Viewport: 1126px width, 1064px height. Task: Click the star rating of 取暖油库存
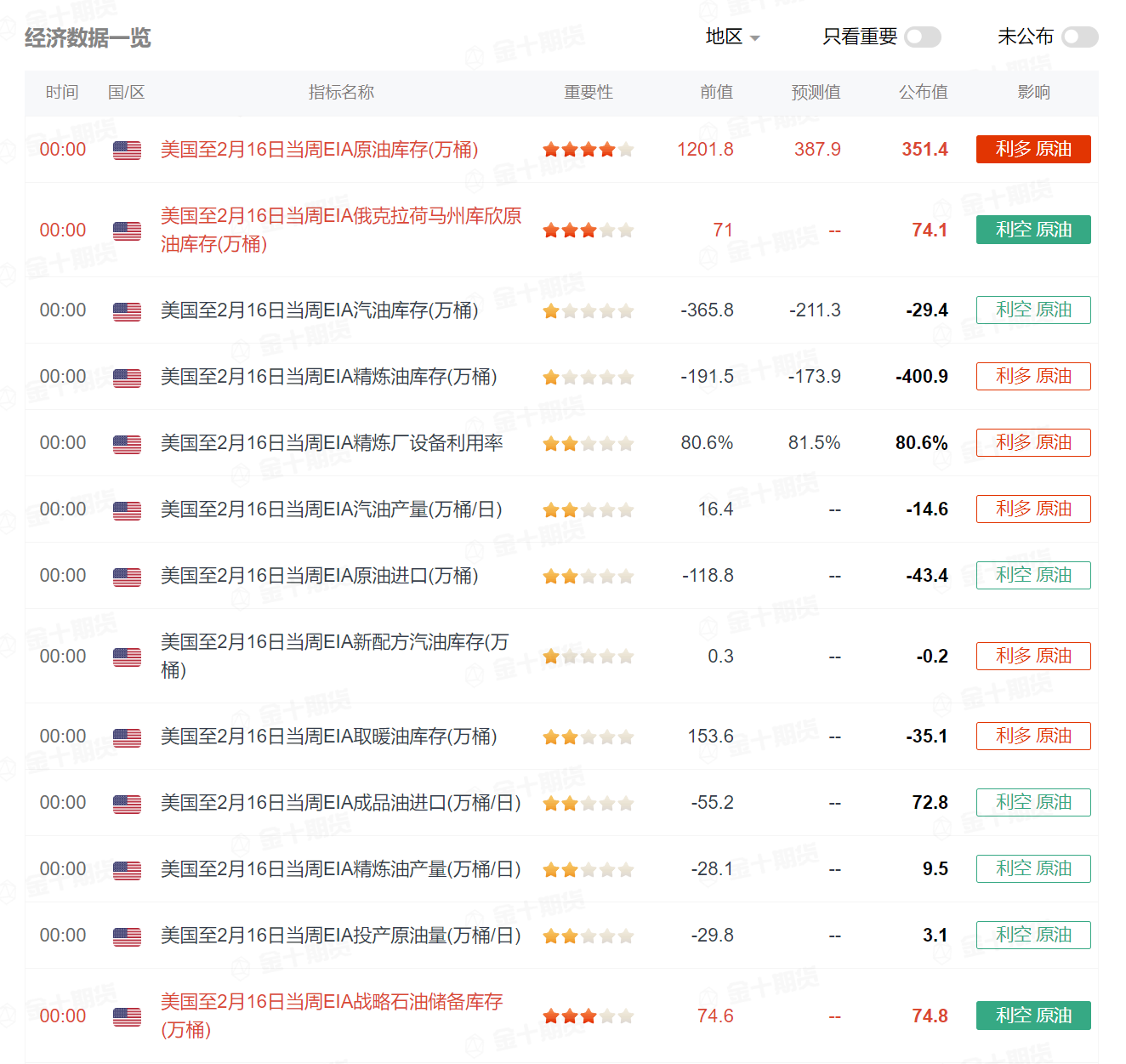[x=589, y=737]
